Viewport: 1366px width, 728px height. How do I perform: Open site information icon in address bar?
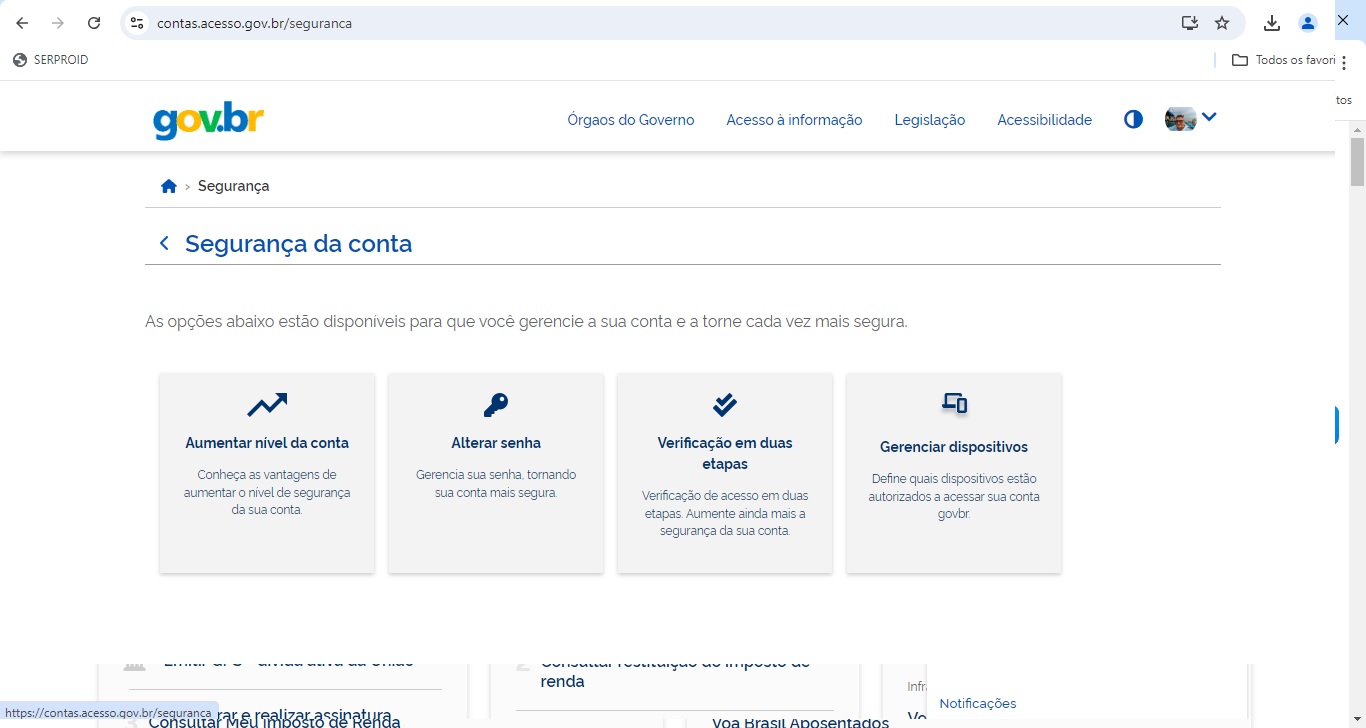pyautogui.click(x=137, y=23)
